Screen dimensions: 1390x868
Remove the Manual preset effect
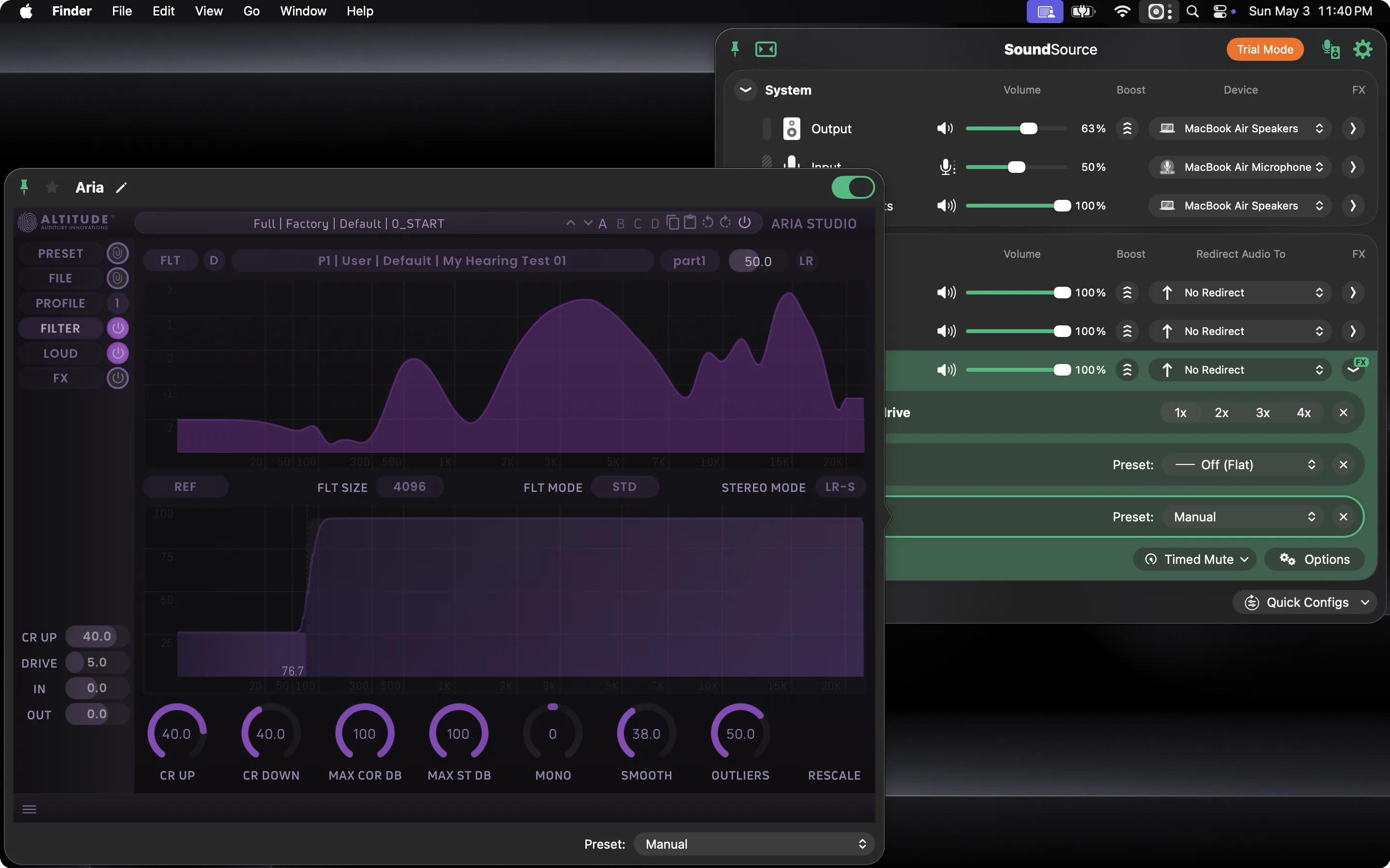[1344, 517]
